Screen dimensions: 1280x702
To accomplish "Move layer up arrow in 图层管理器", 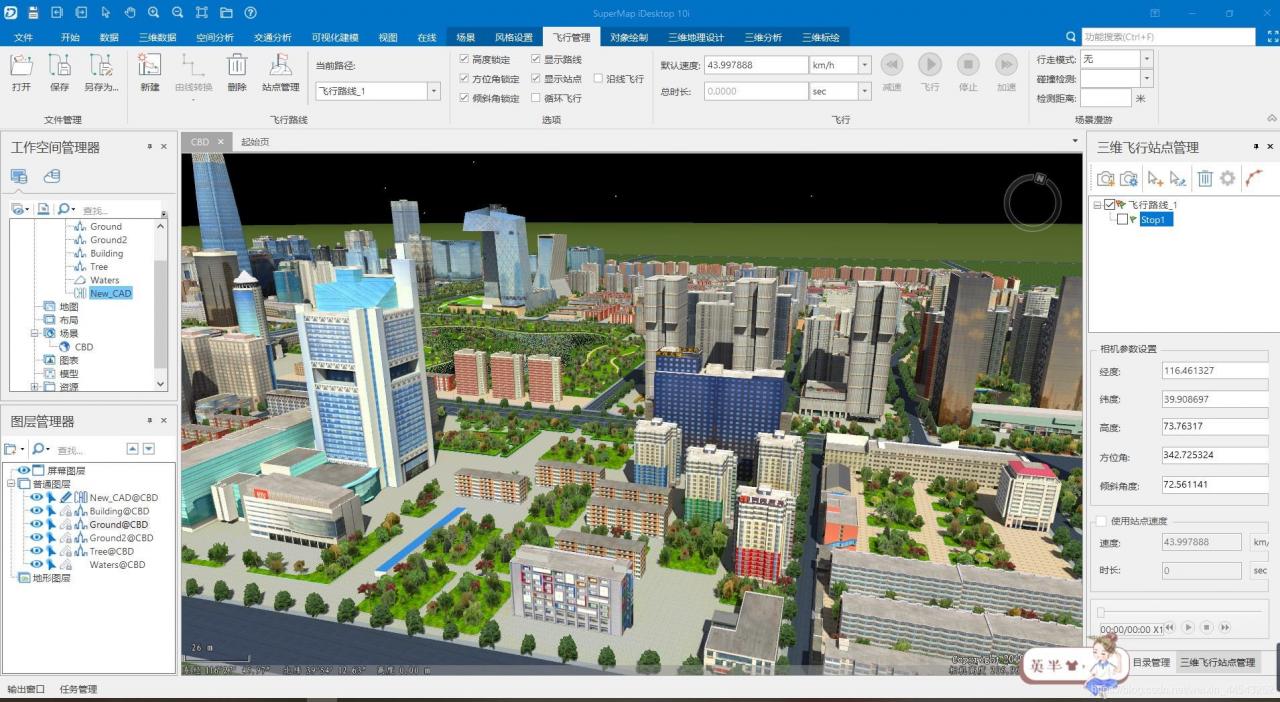I will [132, 449].
